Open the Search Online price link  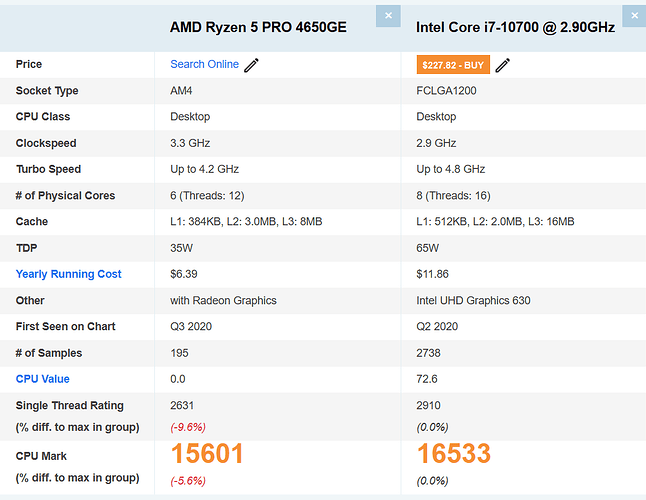coord(204,64)
